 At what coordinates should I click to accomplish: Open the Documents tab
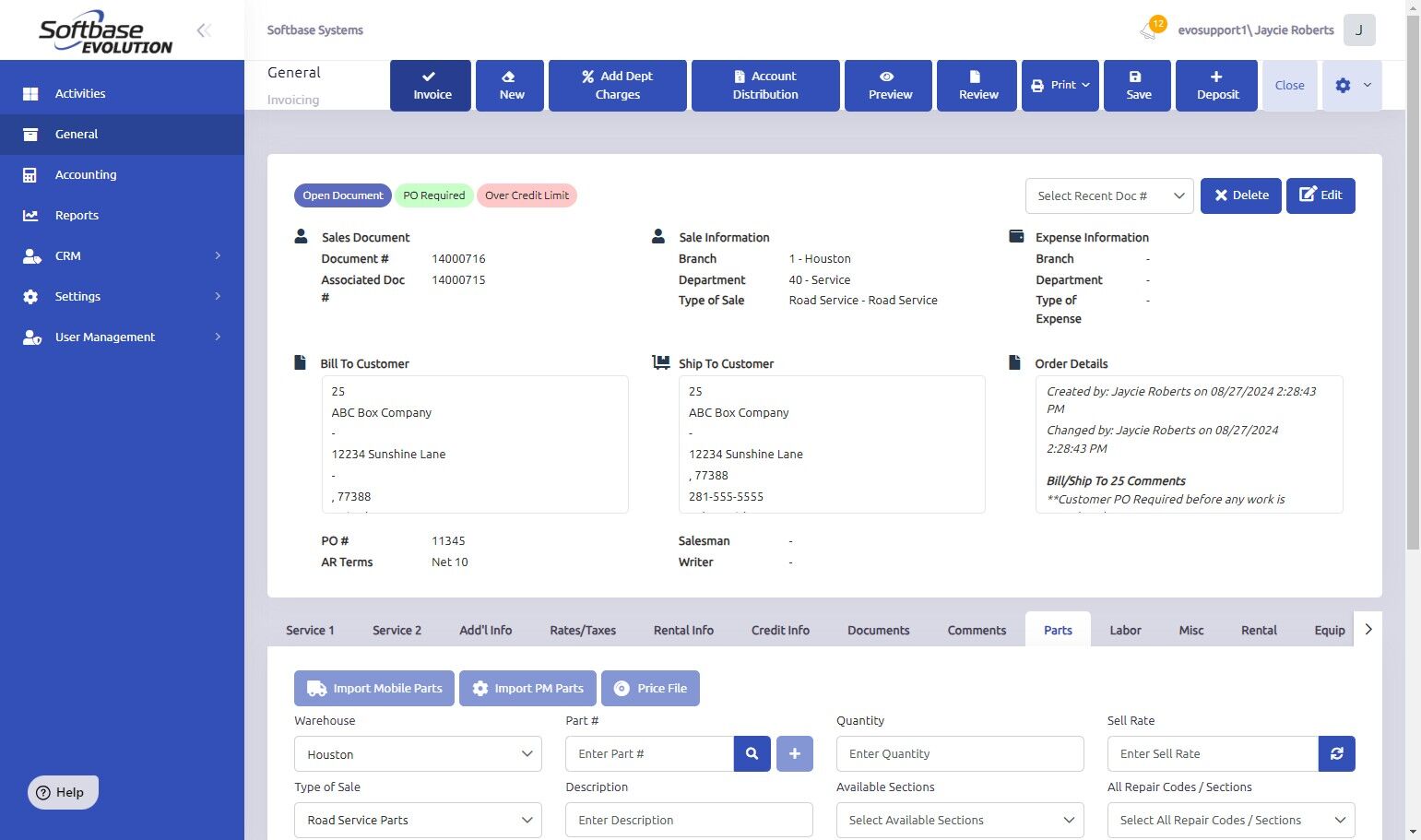coord(878,630)
